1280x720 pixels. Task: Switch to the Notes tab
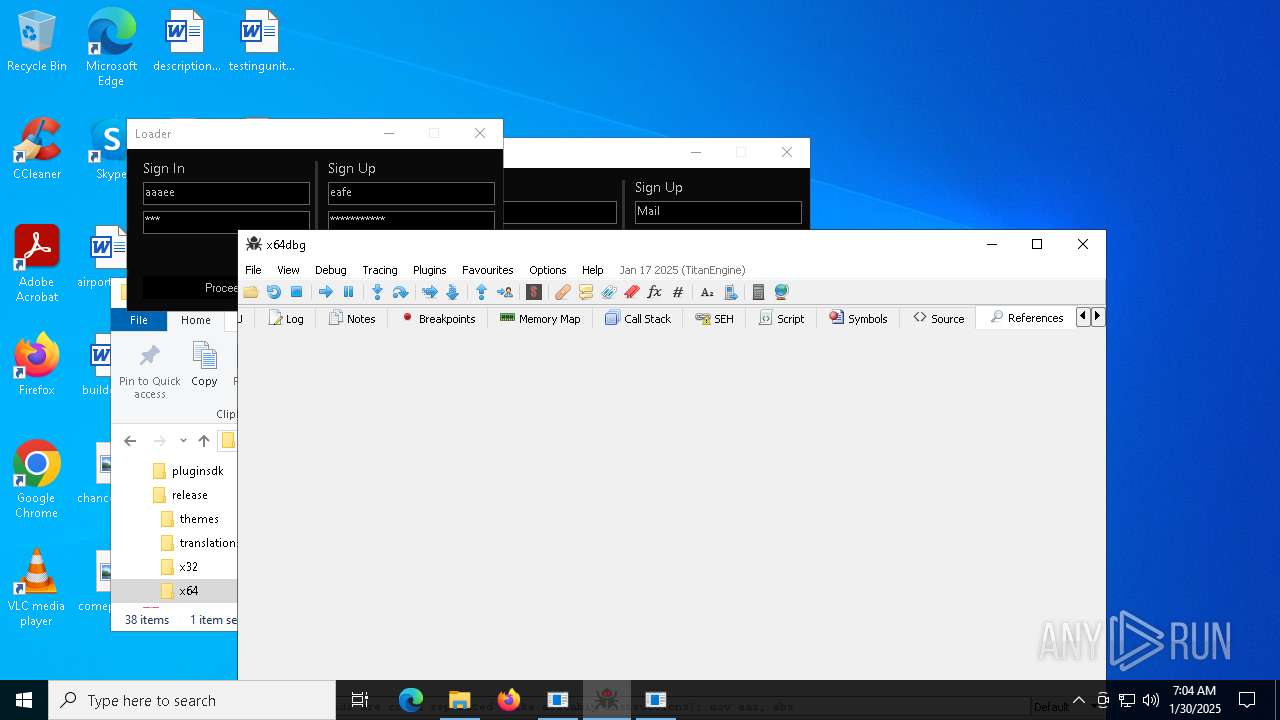click(x=352, y=318)
